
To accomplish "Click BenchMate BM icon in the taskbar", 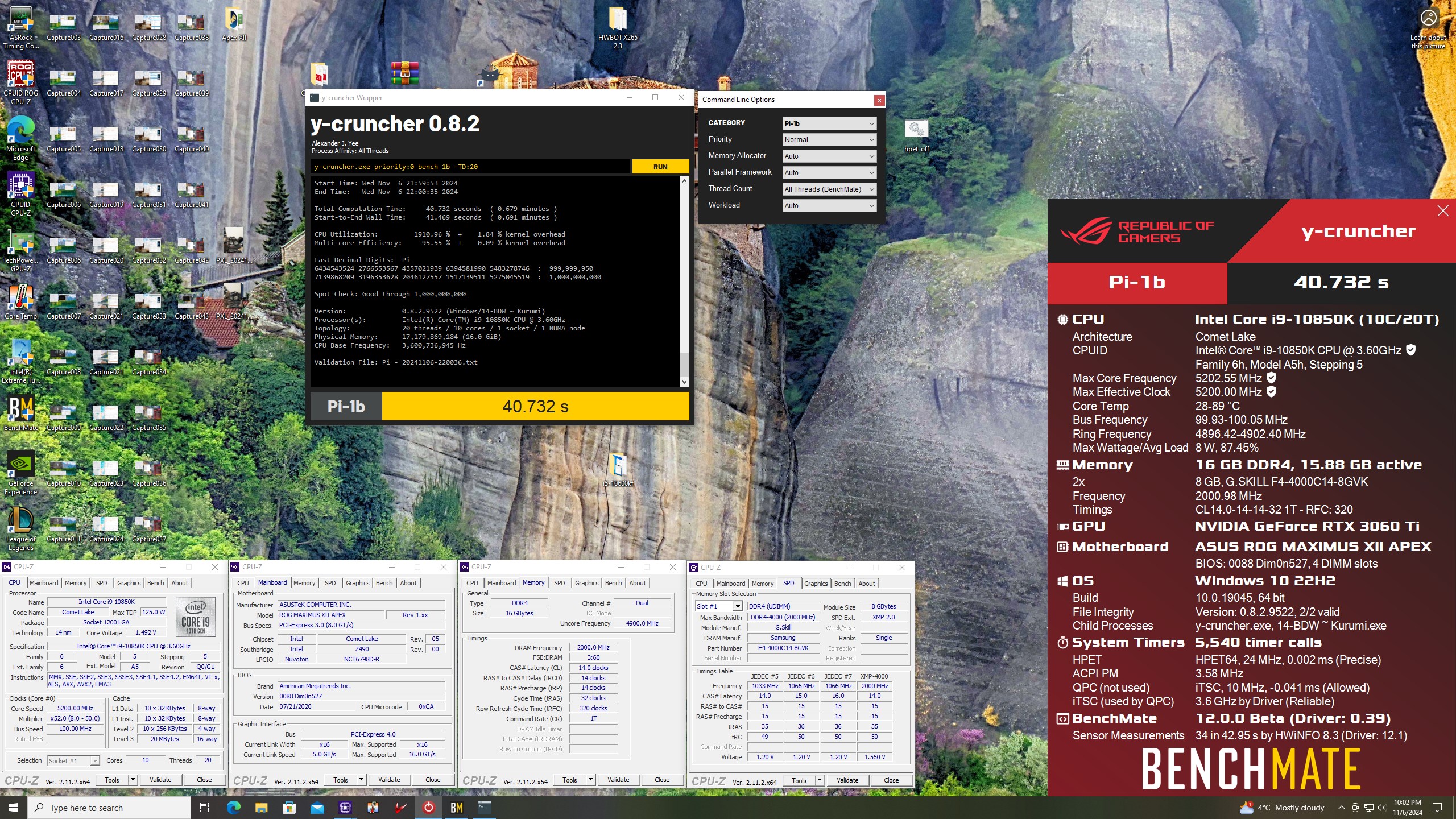I will point(457,808).
